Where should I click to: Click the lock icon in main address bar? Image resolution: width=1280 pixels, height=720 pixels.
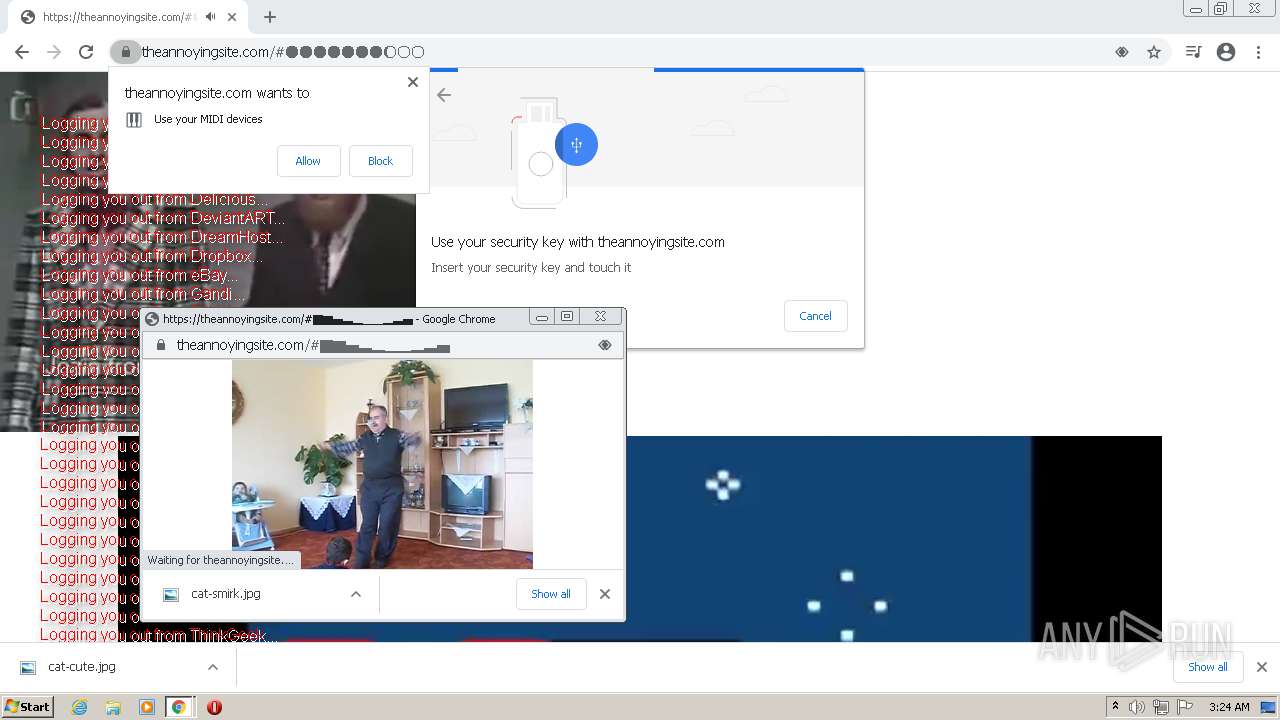125,52
